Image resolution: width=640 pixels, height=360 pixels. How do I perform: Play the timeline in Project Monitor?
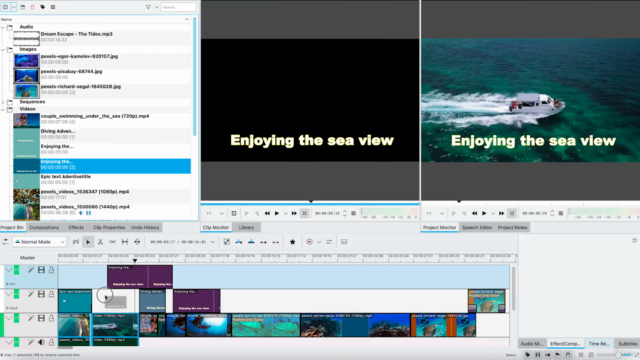(x=484, y=213)
